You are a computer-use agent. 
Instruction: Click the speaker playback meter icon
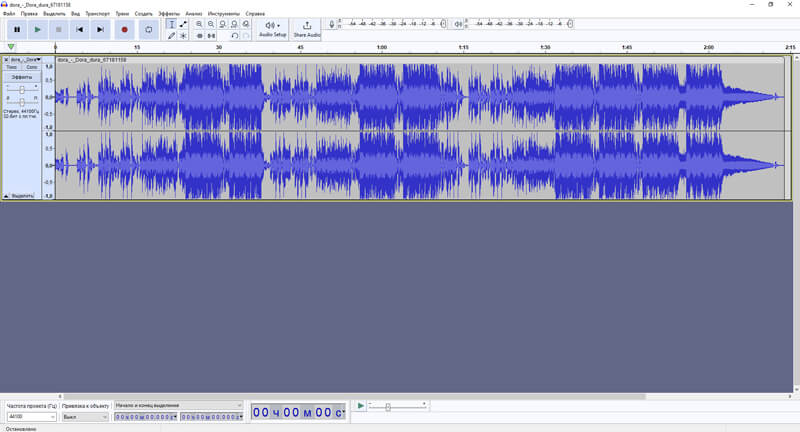point(458,24)
